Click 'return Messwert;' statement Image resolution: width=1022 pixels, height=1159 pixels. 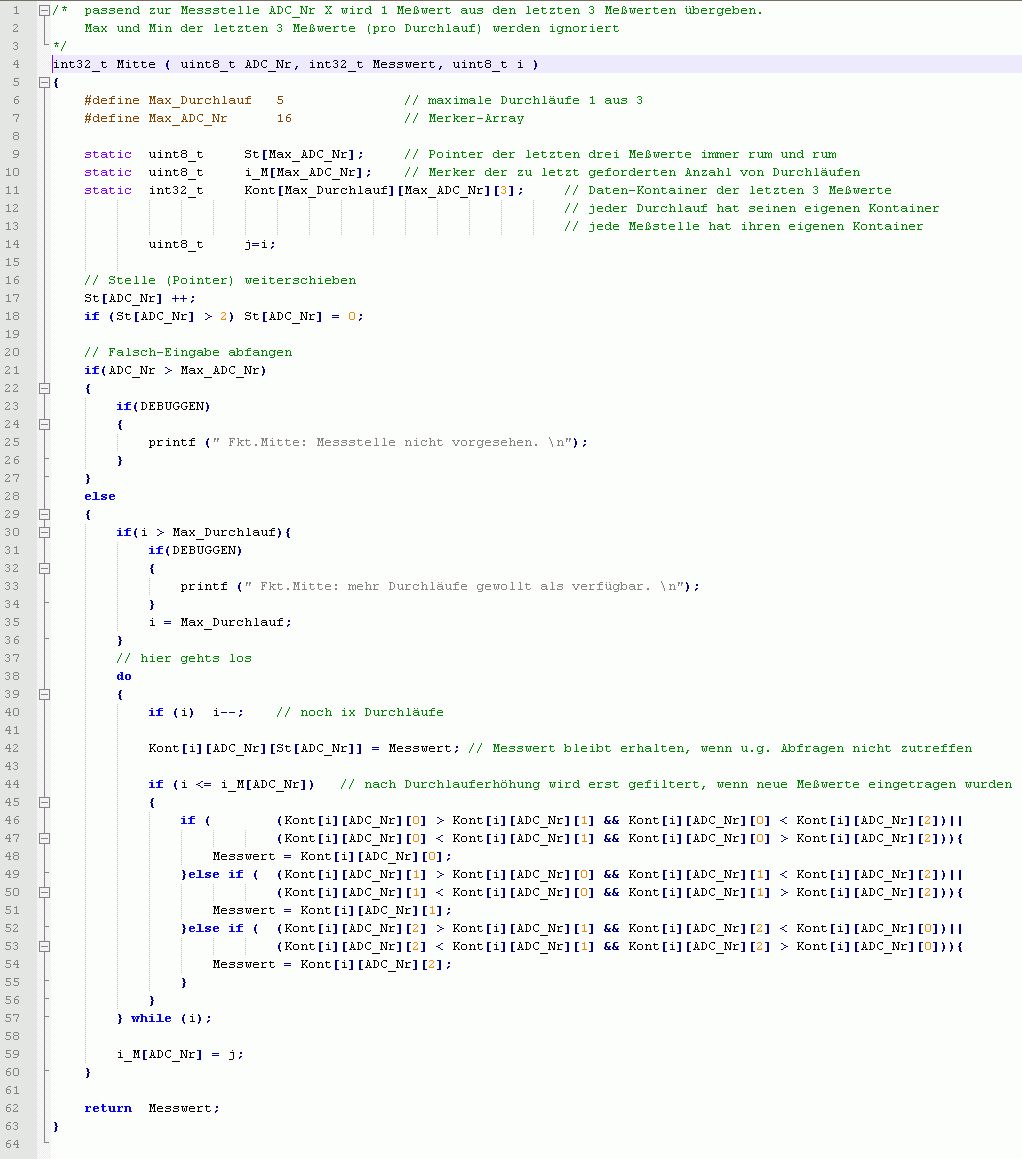coord(151,1108)
